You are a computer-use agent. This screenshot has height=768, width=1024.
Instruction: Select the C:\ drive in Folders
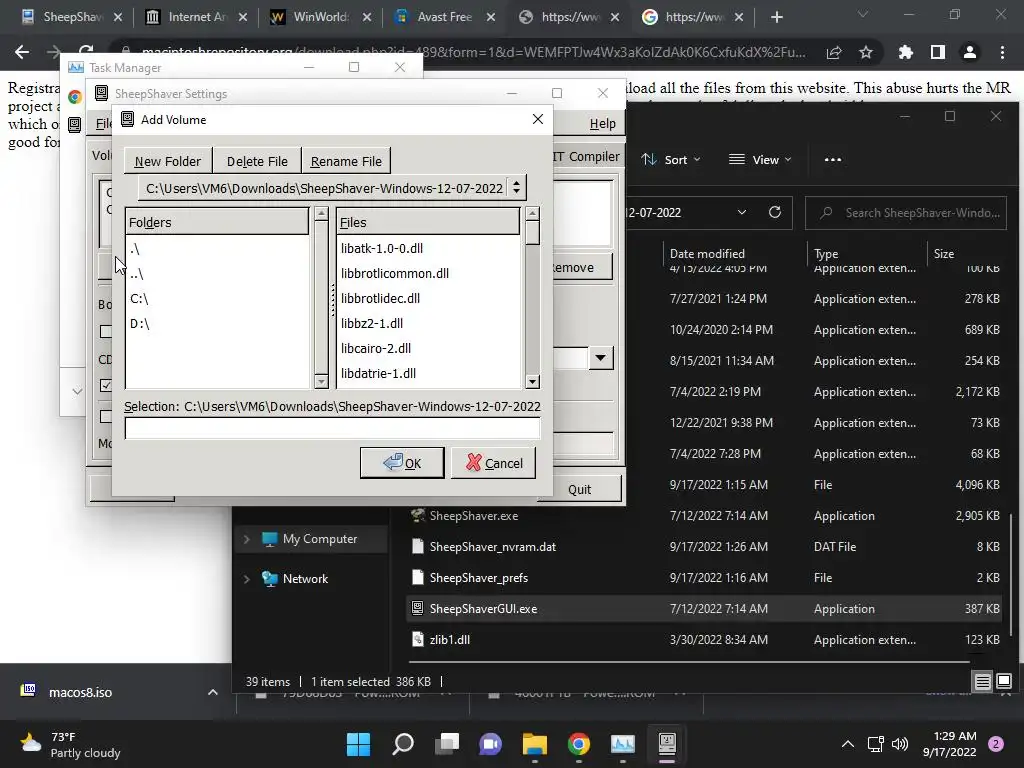(139, 298)
